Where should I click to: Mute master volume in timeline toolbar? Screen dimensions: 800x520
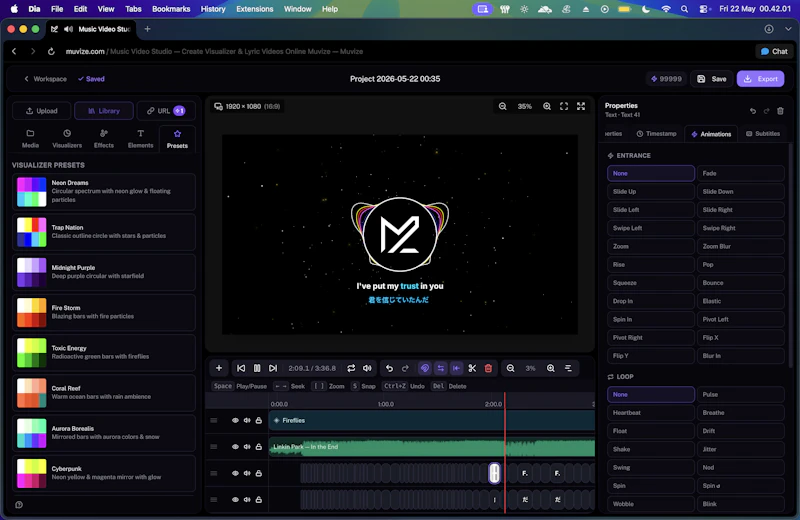coord(367,368)
